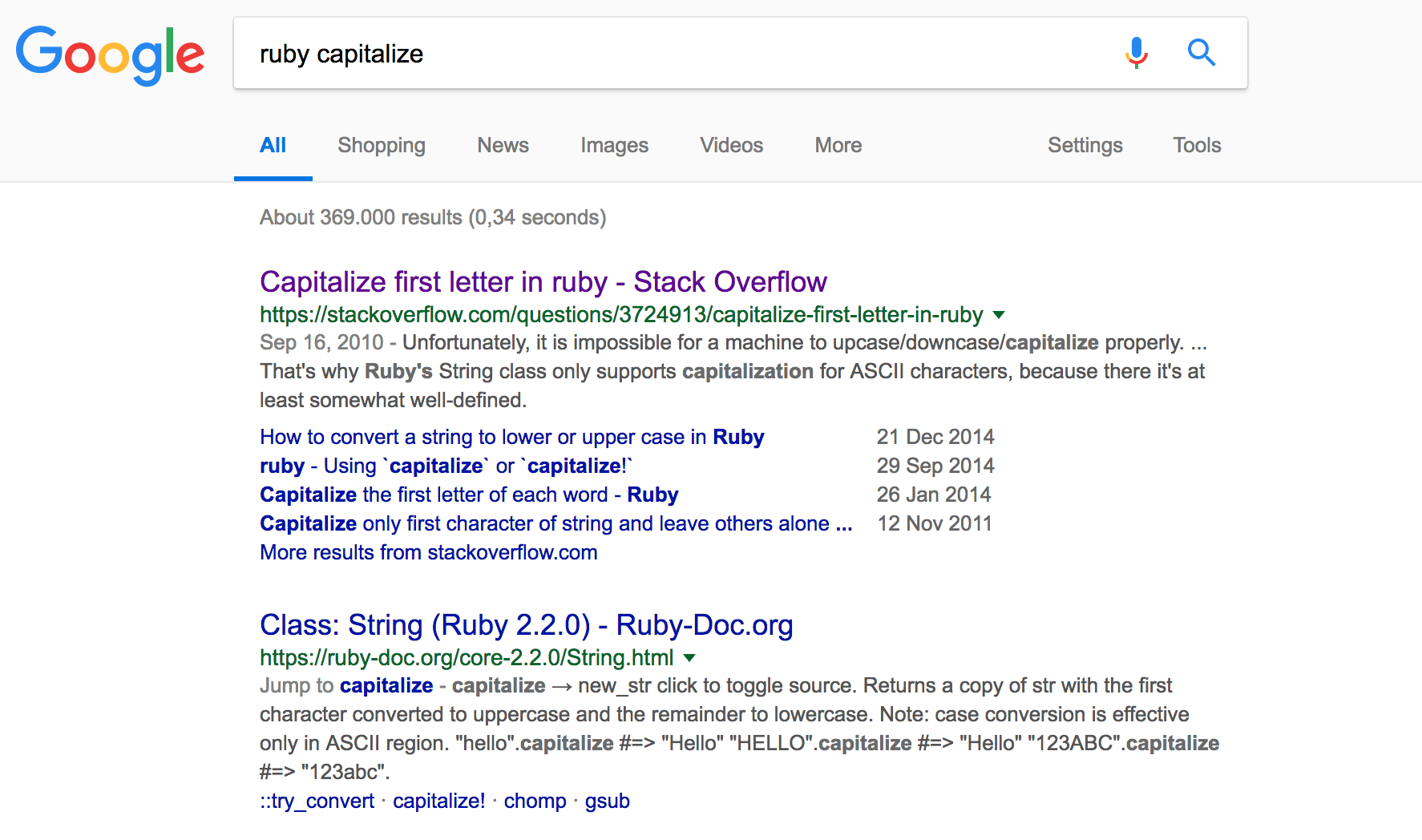Open 'How to convert a string' sitelink
This screenshot has width=1422, height=840.
[511, 437]
